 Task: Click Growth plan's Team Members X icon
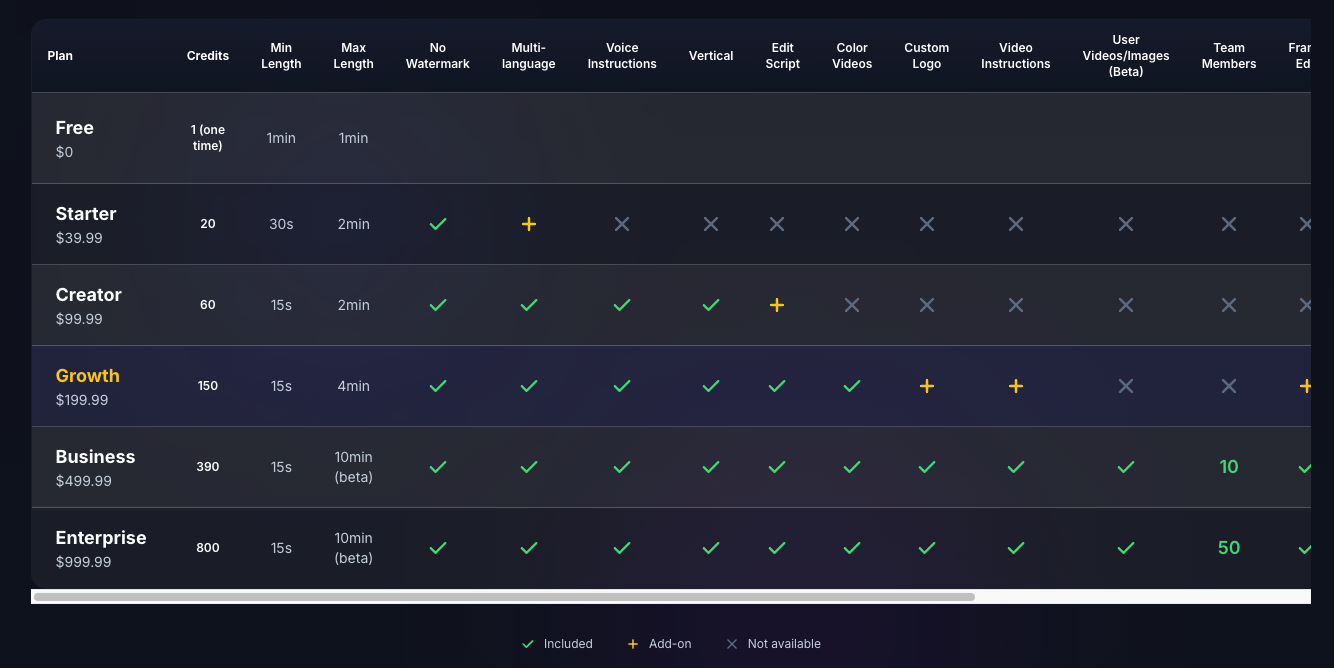click(x=1229, y=386)
